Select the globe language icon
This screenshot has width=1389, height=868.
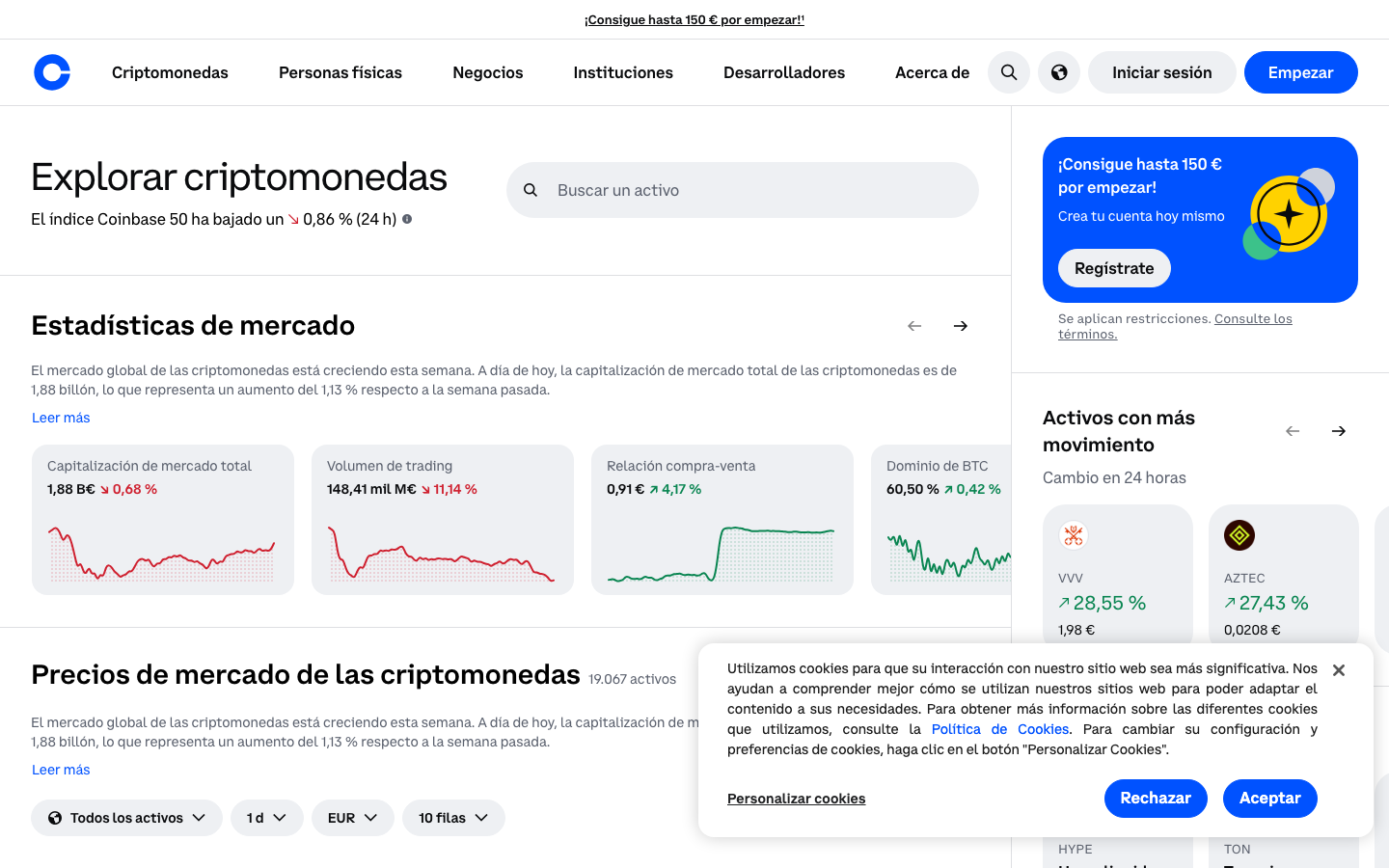1058,72
